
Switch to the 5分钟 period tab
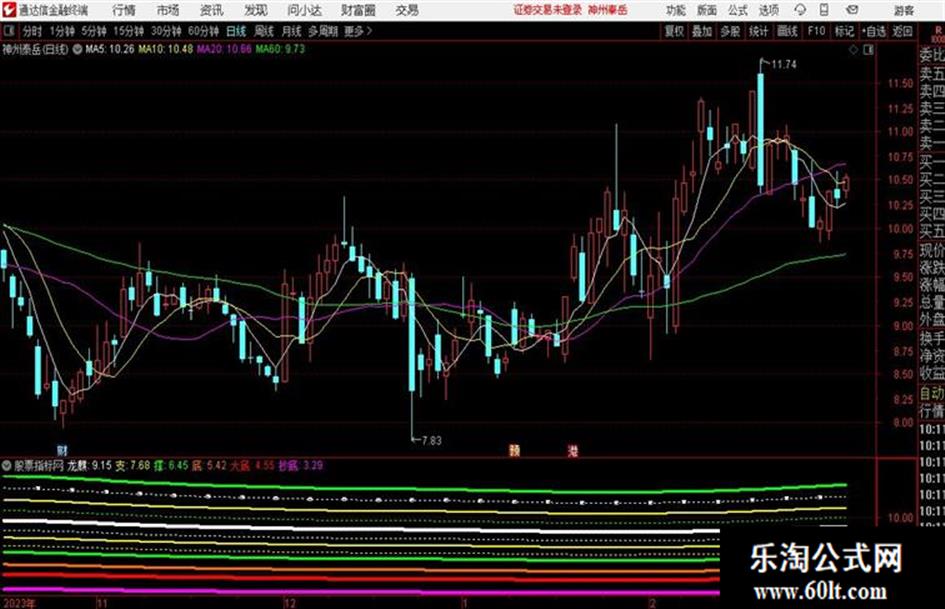[93, 31]
